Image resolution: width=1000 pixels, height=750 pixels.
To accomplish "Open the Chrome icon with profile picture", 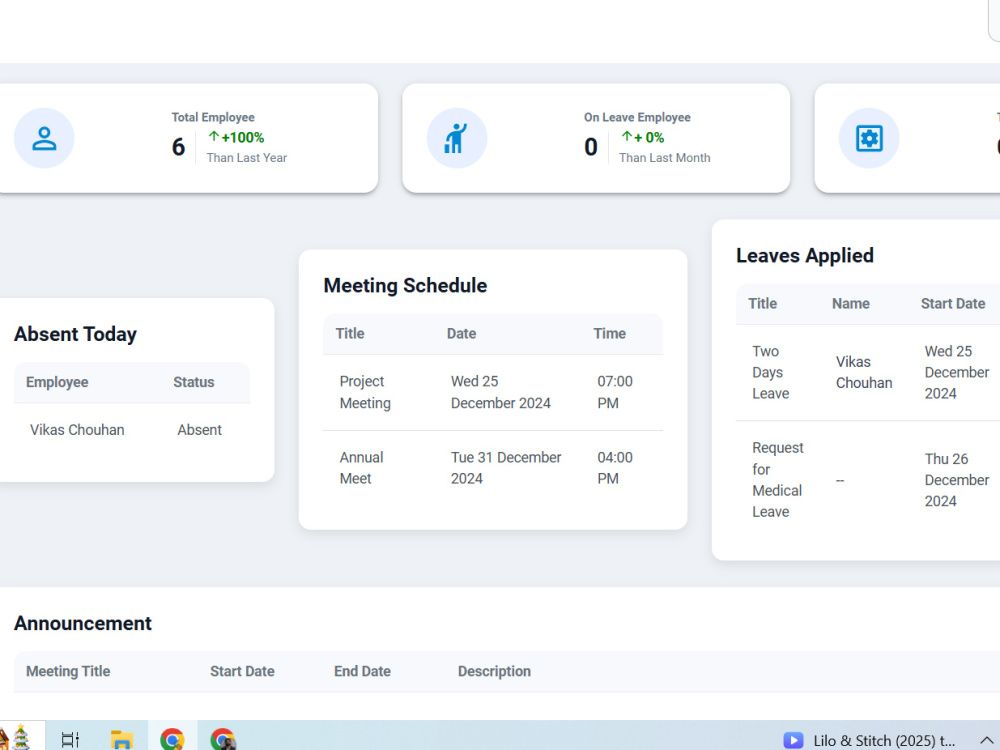I will coord(223,739).
